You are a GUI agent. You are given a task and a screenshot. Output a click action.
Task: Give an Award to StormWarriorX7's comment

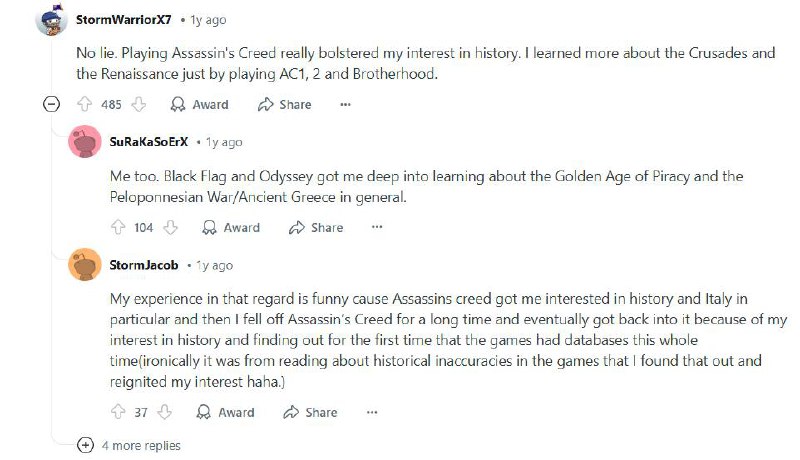coord(199,105)
